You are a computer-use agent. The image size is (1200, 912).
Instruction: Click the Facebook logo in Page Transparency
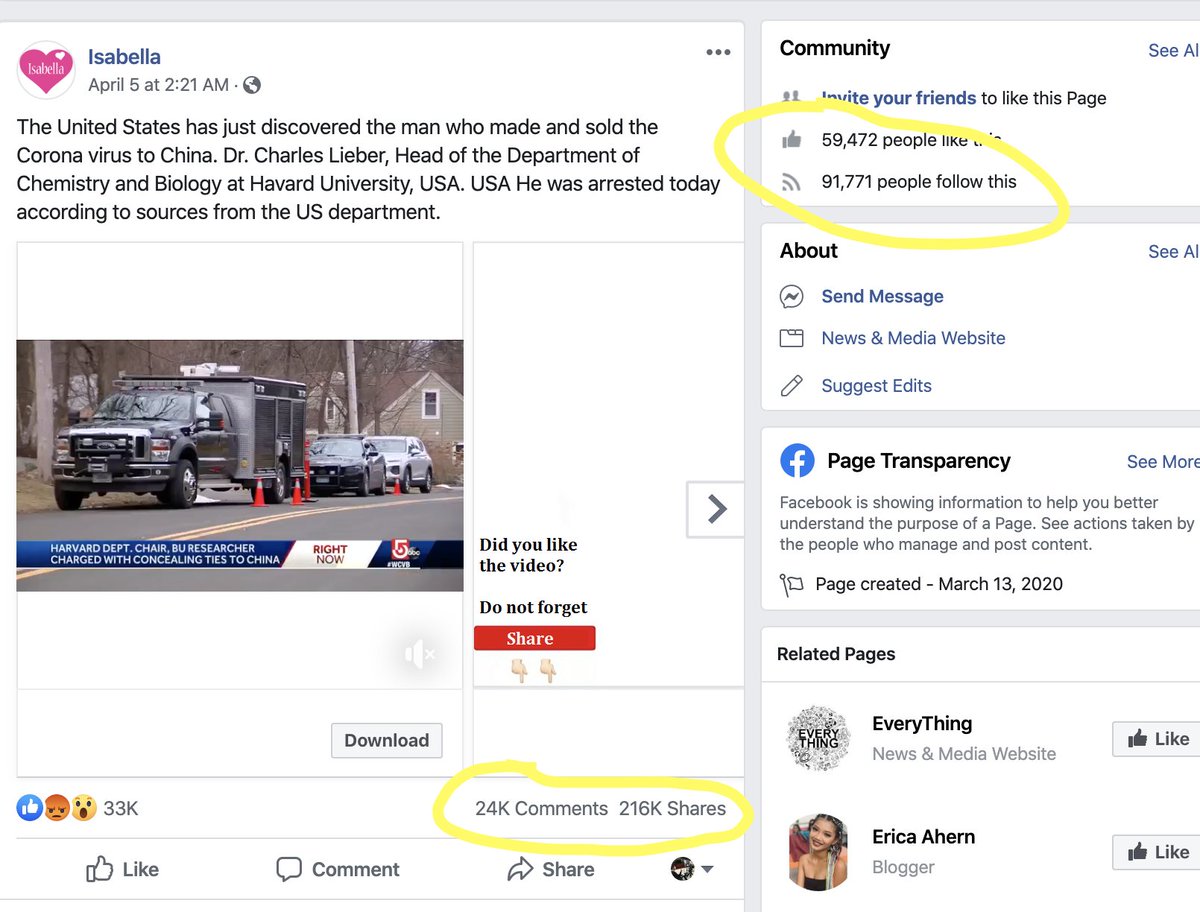tap(797, 461)
